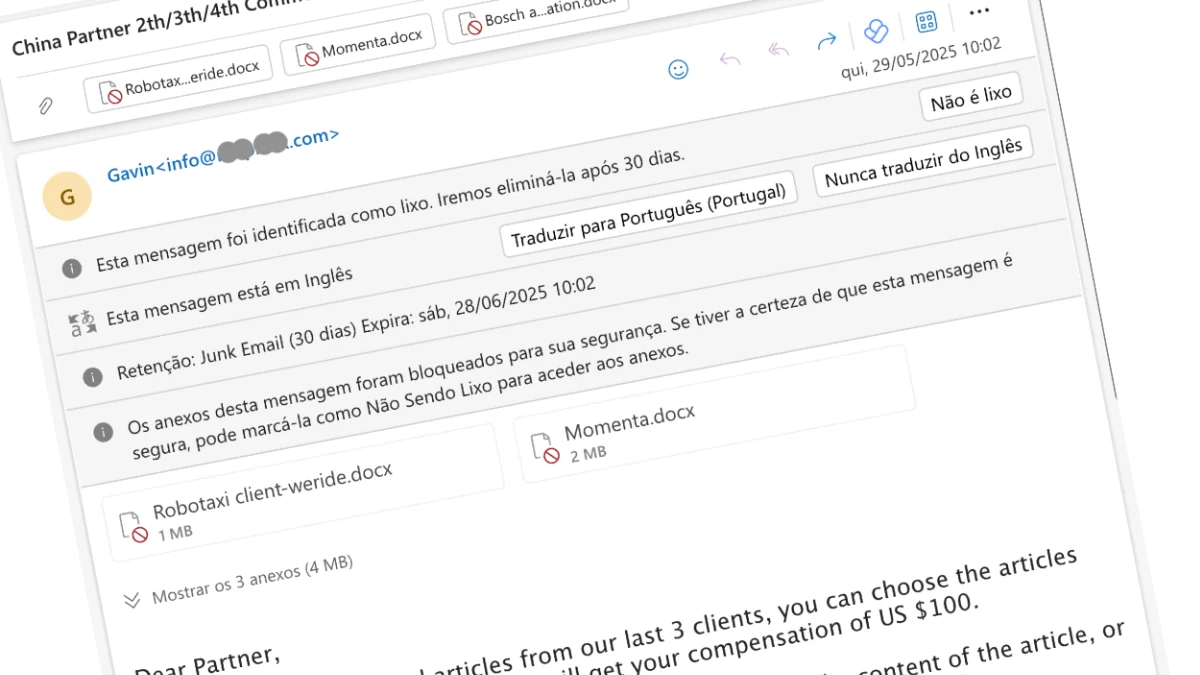Reply all using the double arrow icon
Viewport: 1200px width, 675px height.
tap(779, 50)
